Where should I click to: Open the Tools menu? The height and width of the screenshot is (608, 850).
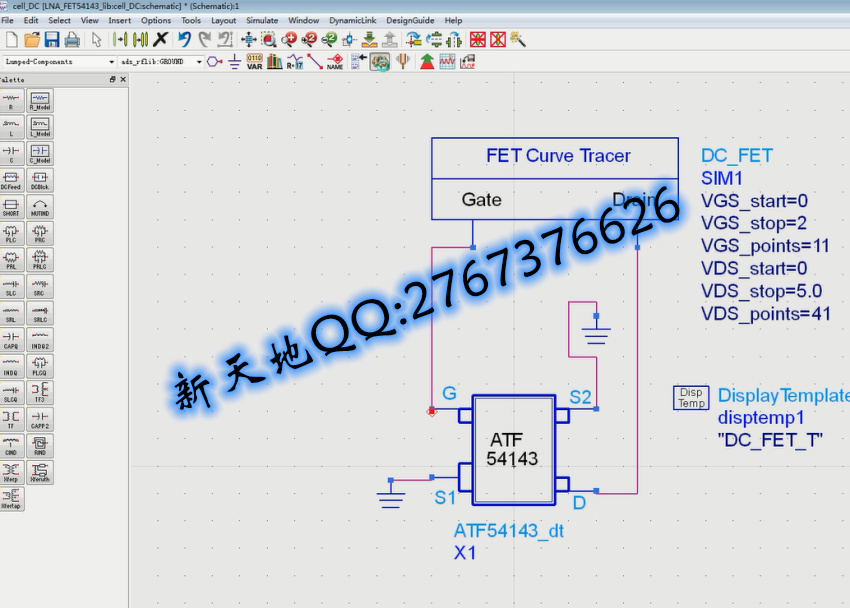191,21
